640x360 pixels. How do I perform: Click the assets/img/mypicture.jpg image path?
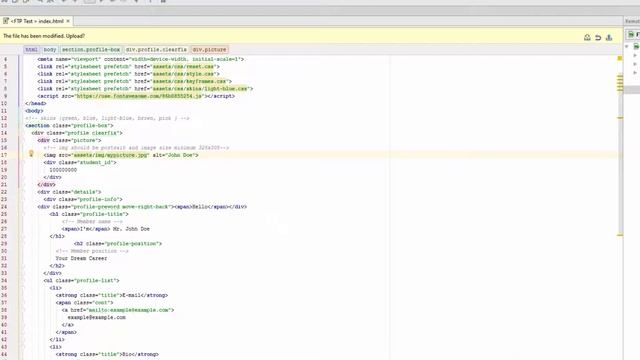pyautogui.click(x=110, y=155)
